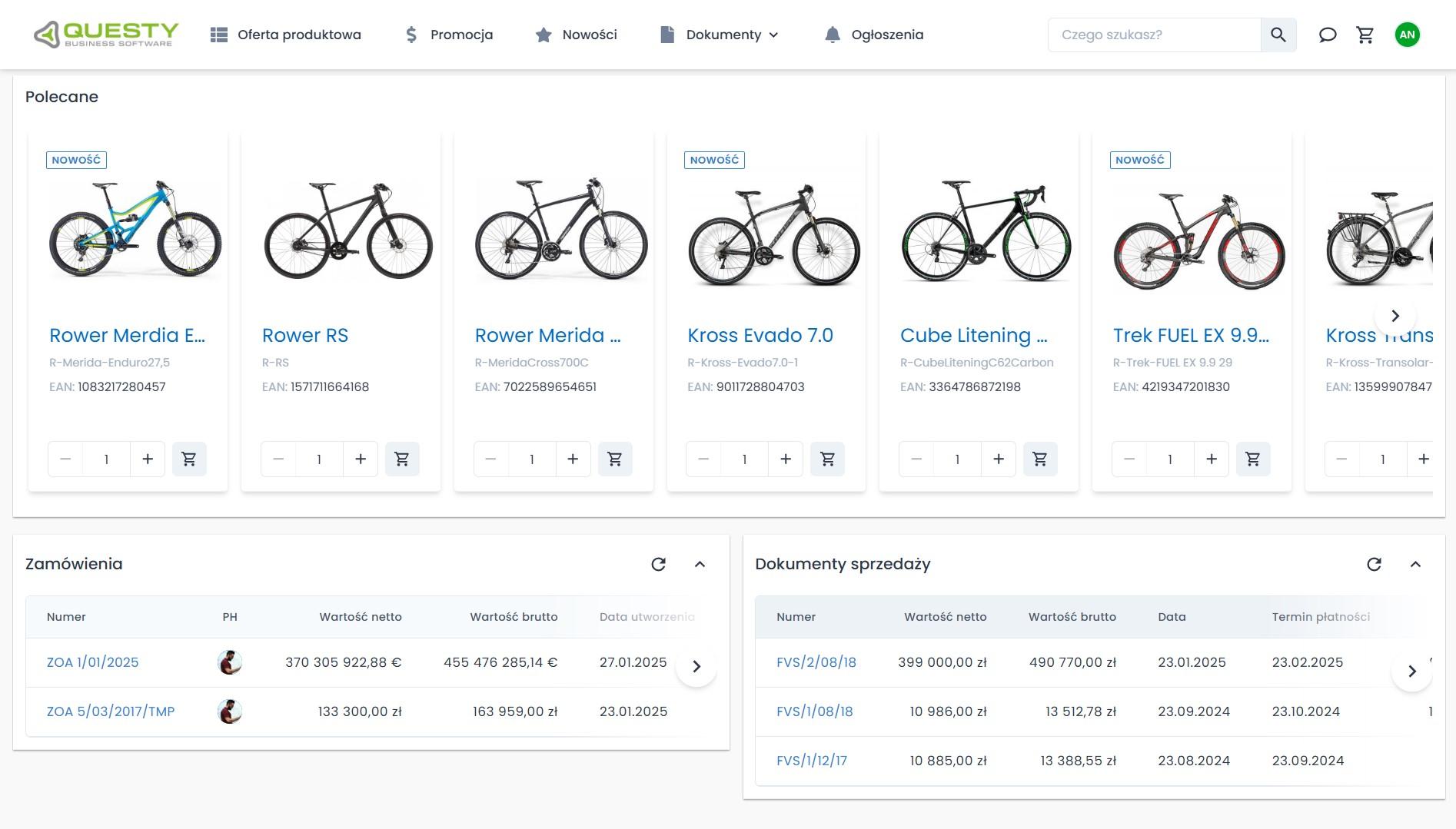Viewport: 1456px width, 829px height.
Task: Click the 370 305 922,88 € net value
Action: click(x=344, y=662)
